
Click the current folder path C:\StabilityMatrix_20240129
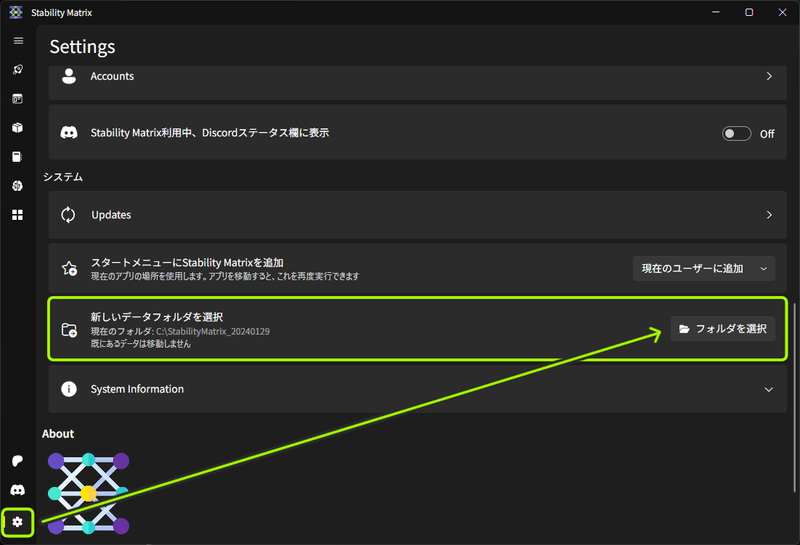tap(213, 331)
